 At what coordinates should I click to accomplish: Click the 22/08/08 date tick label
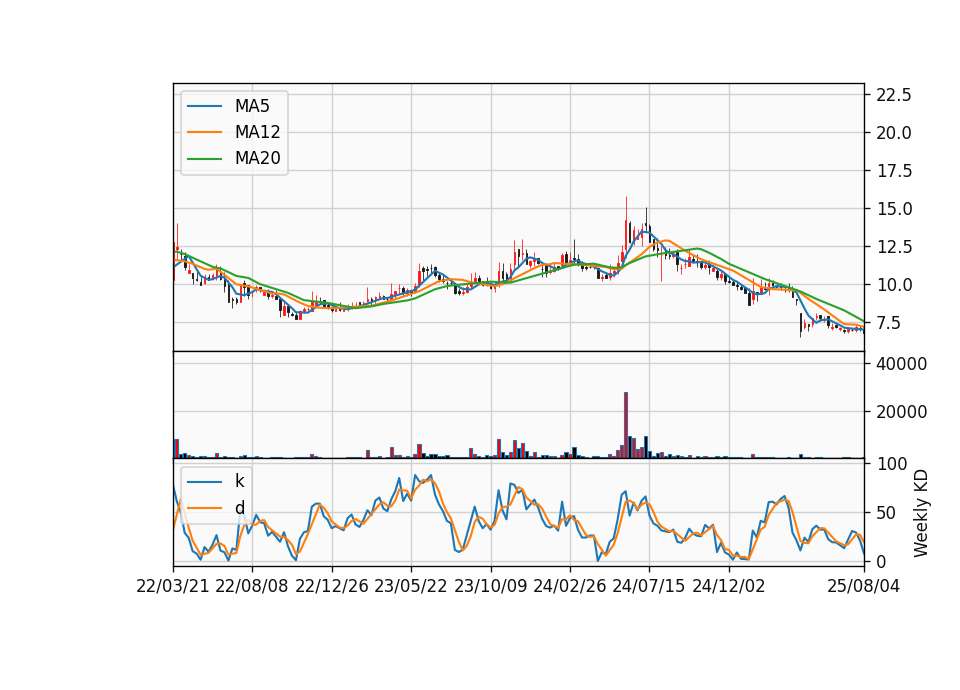click(x=252, y=586)
